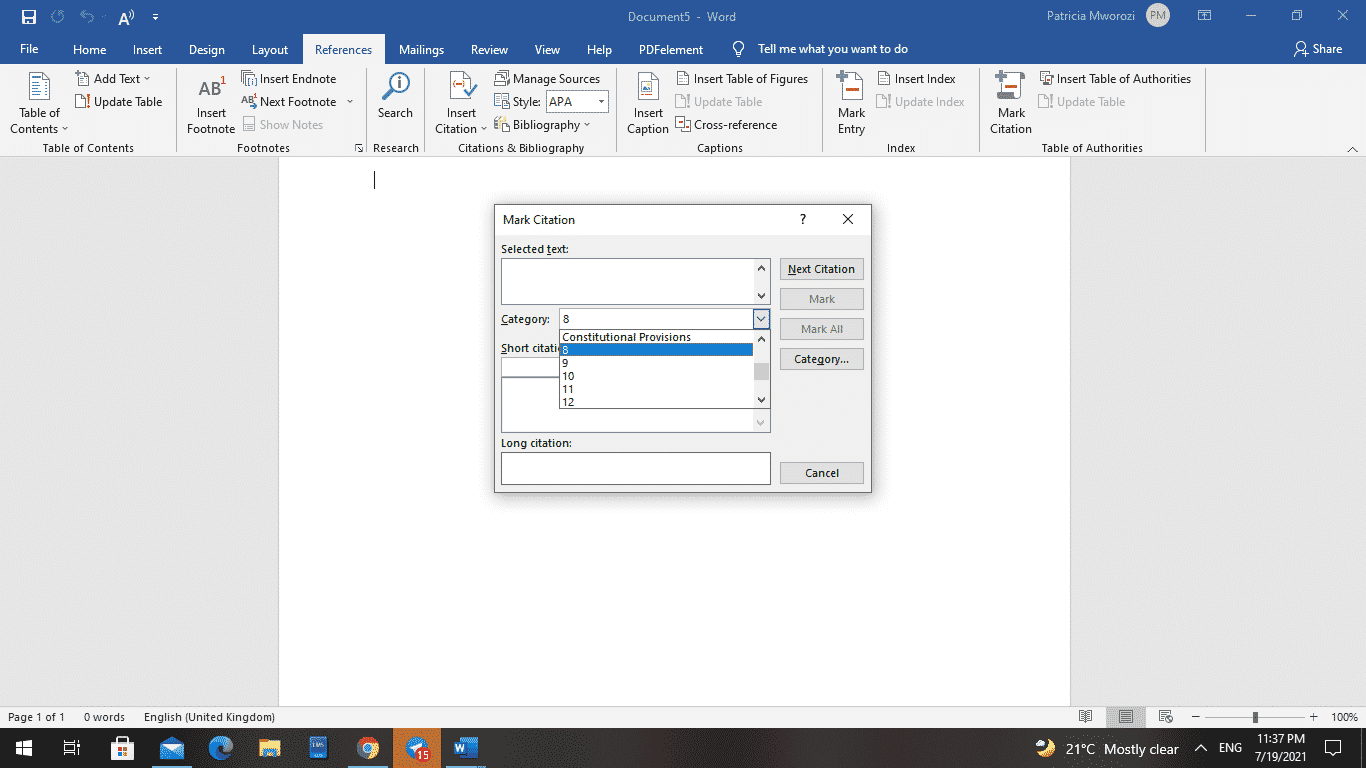Click inside the Long citation field
1366x768 pixels.
coord(635,468)
